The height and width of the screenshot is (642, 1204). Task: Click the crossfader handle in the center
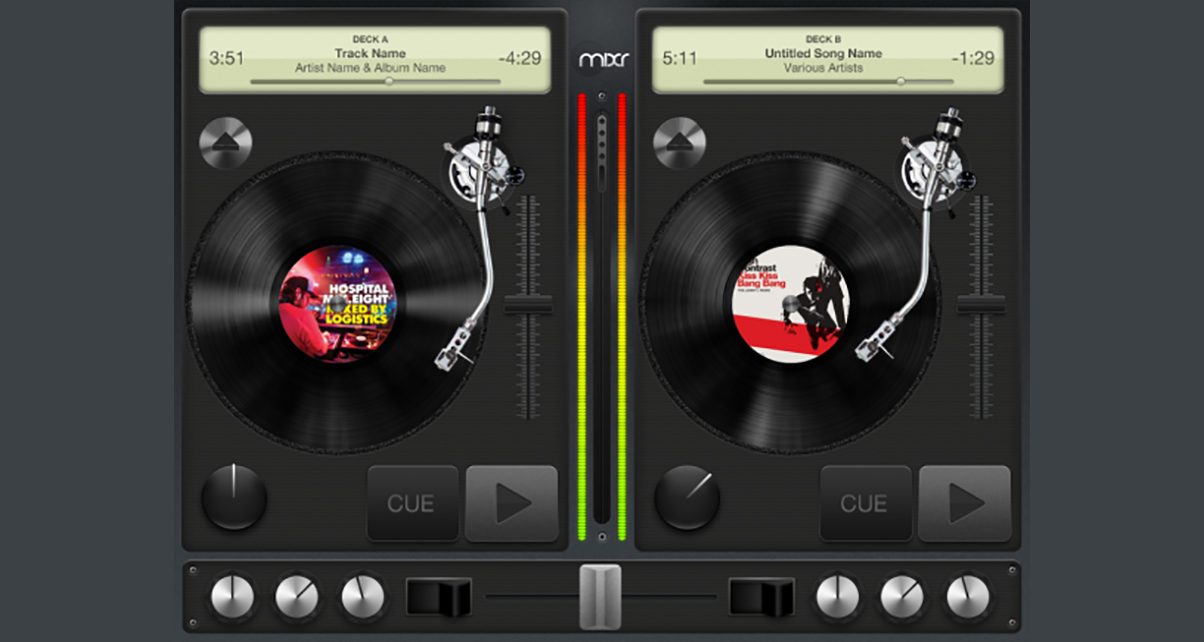tap(600, 597)
